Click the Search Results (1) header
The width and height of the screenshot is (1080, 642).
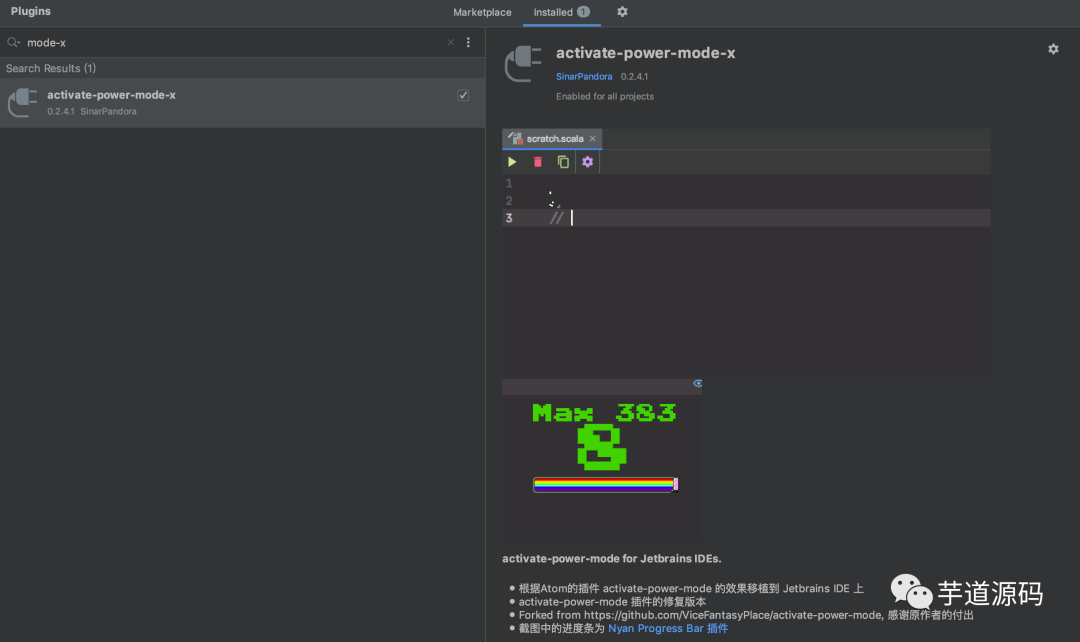(51, 68)
